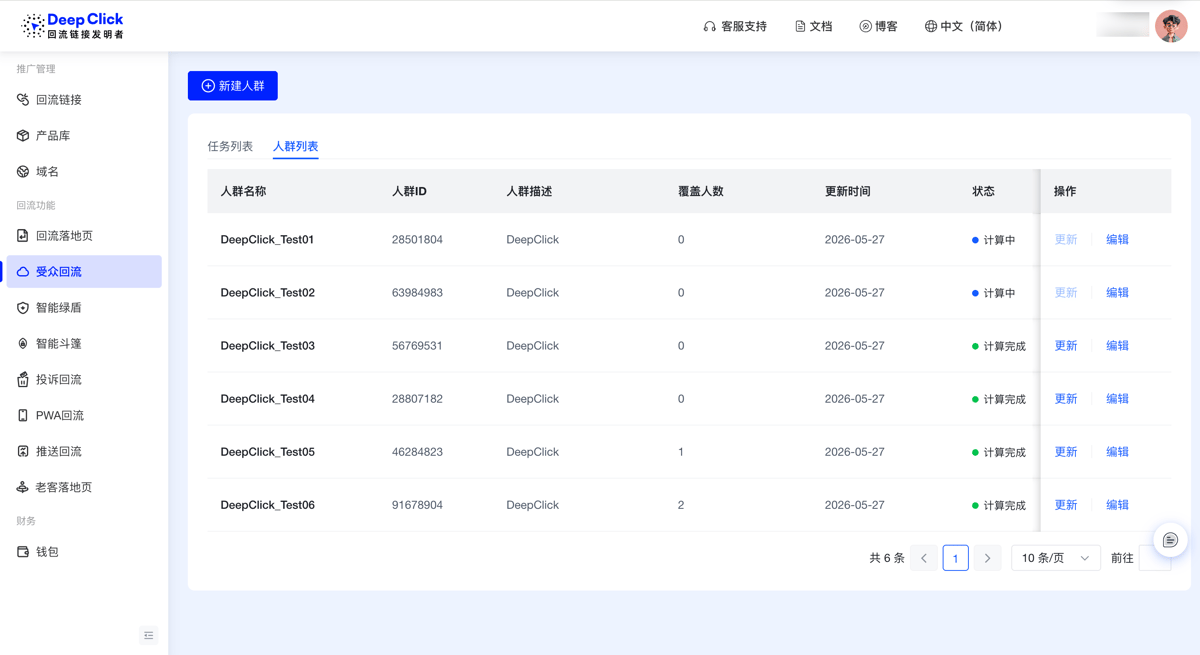Select page 1 in pagination
Screen dimensions: 1200x655
tap(955, 558)
